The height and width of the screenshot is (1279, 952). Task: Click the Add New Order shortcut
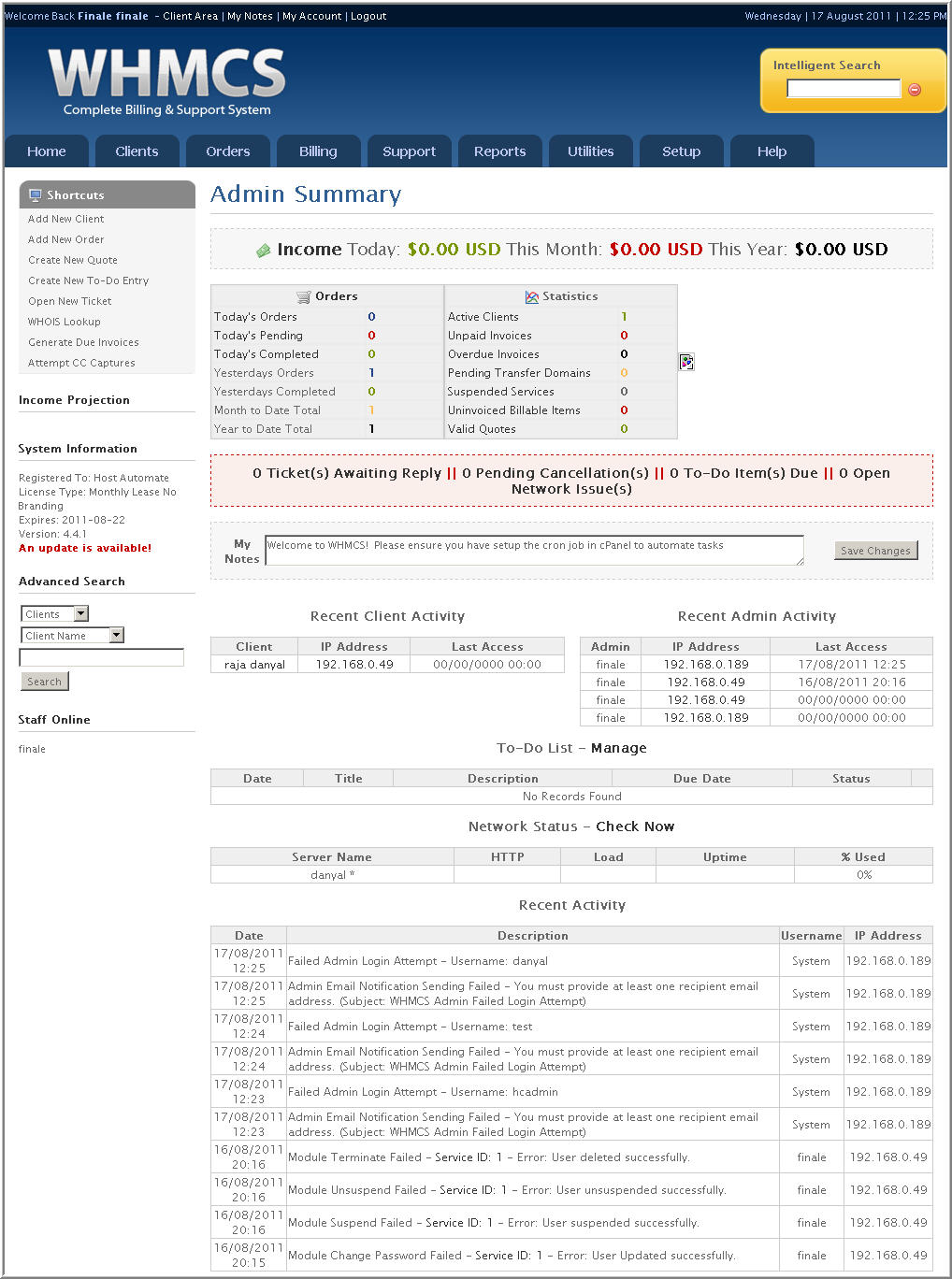click(x=65, y=239)
